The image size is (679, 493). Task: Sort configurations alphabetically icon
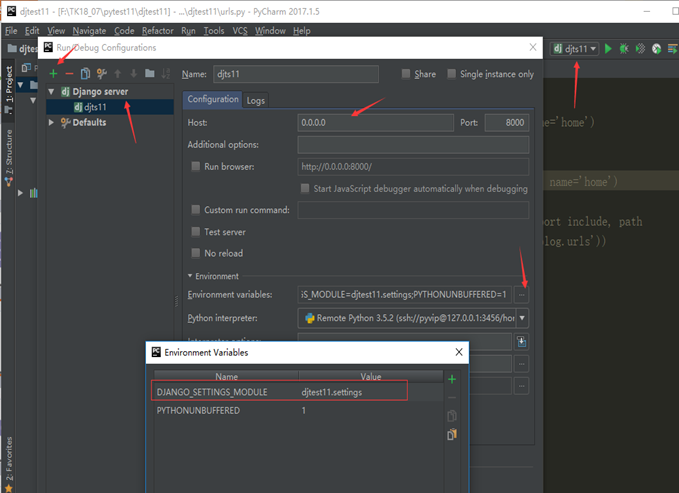pos(166,74)
